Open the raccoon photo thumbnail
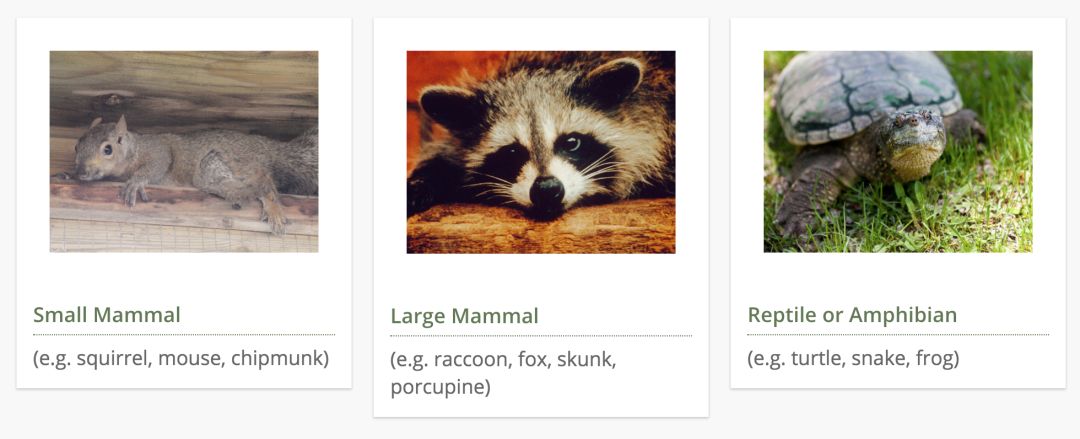 540,151
